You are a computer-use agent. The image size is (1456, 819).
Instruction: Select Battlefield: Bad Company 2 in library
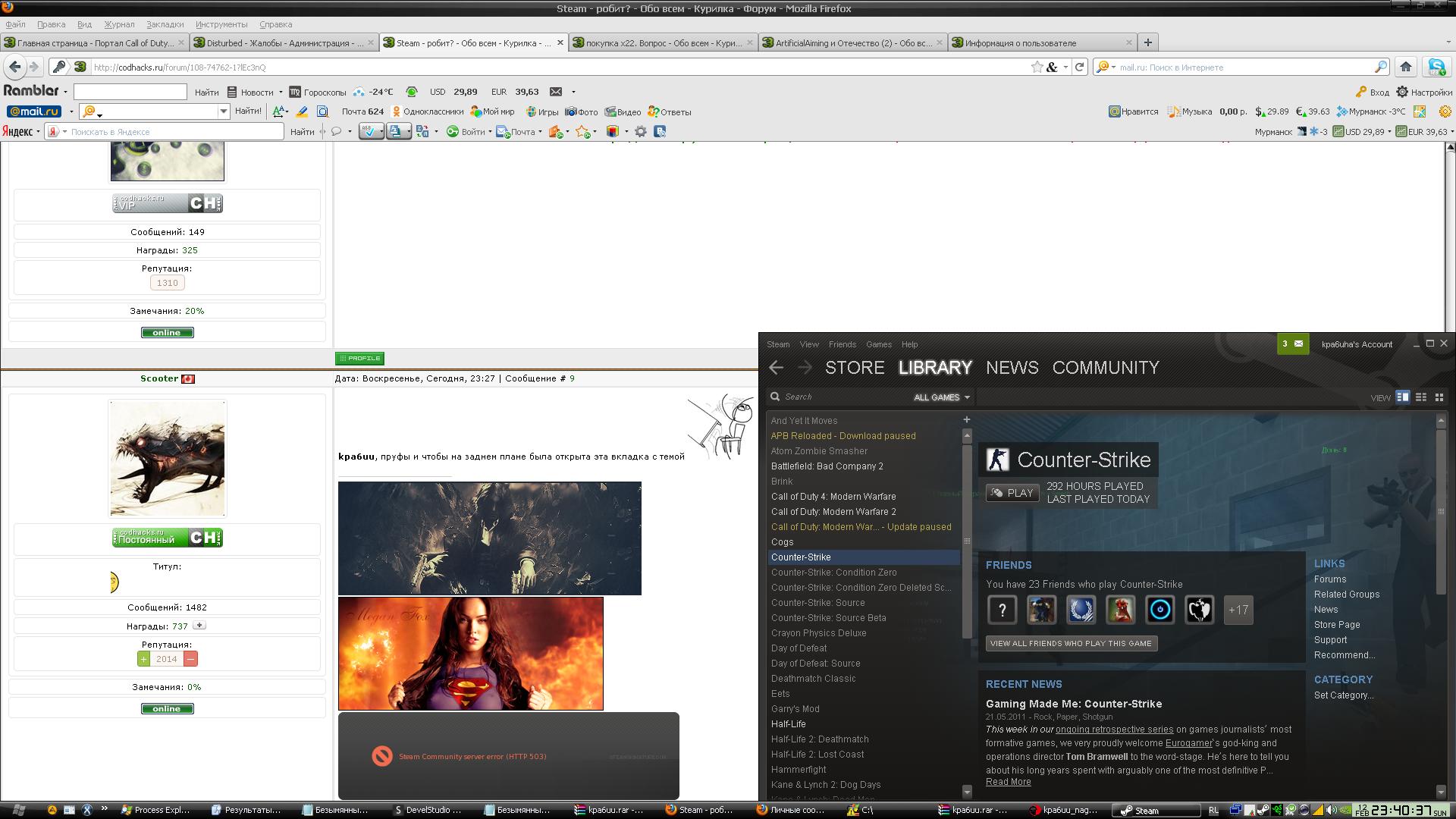864,466
